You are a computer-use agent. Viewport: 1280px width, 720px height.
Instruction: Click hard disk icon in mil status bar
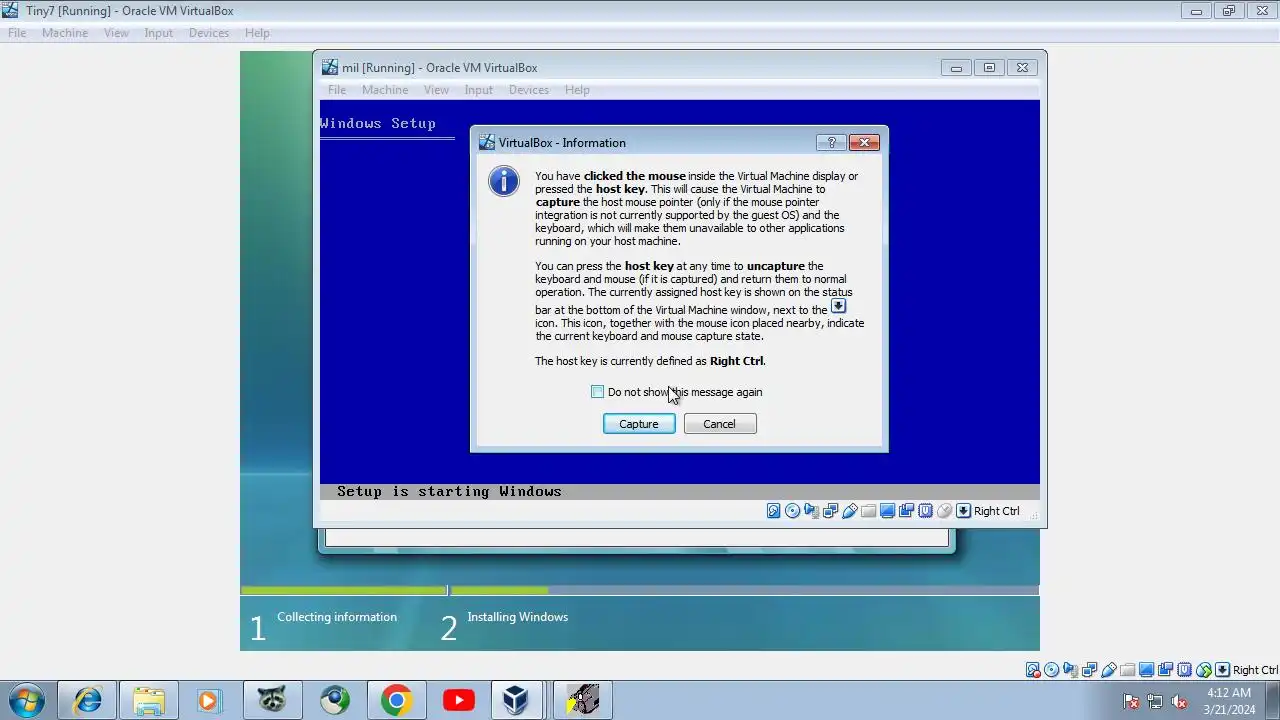pos(774,511)
